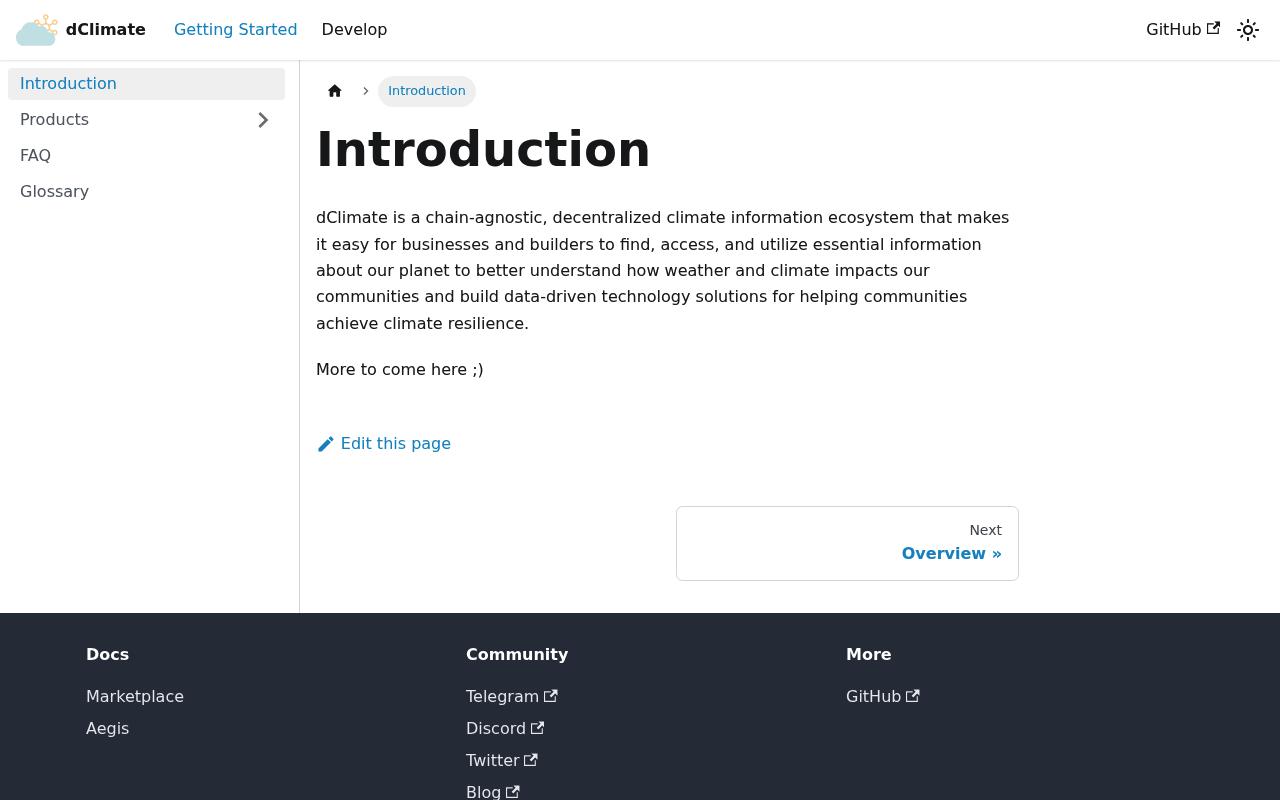Open the Develop navbar item
Image resolution: width=1280 pixels, height=800 pixels.
coord(354,30)
